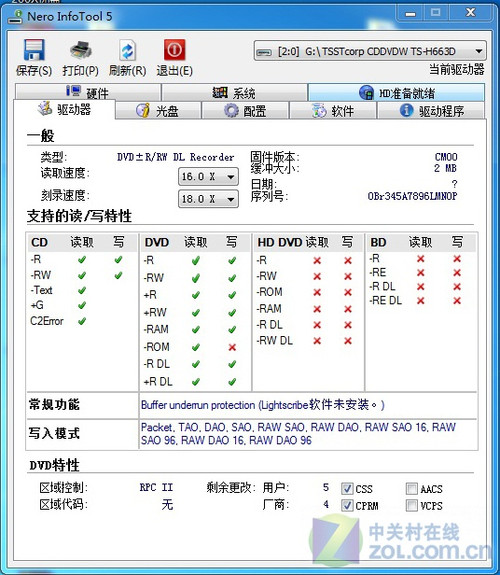
Task: Click the Refresh (刷新) icon
Action: point(127,50)
